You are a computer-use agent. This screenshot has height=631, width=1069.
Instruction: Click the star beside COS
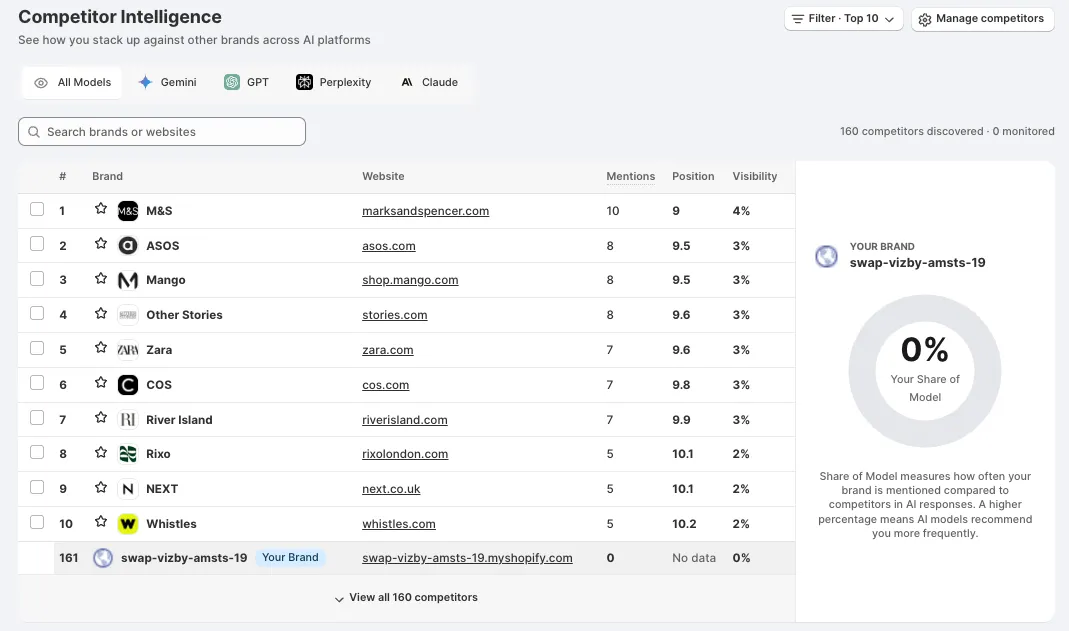pos(101,382)
